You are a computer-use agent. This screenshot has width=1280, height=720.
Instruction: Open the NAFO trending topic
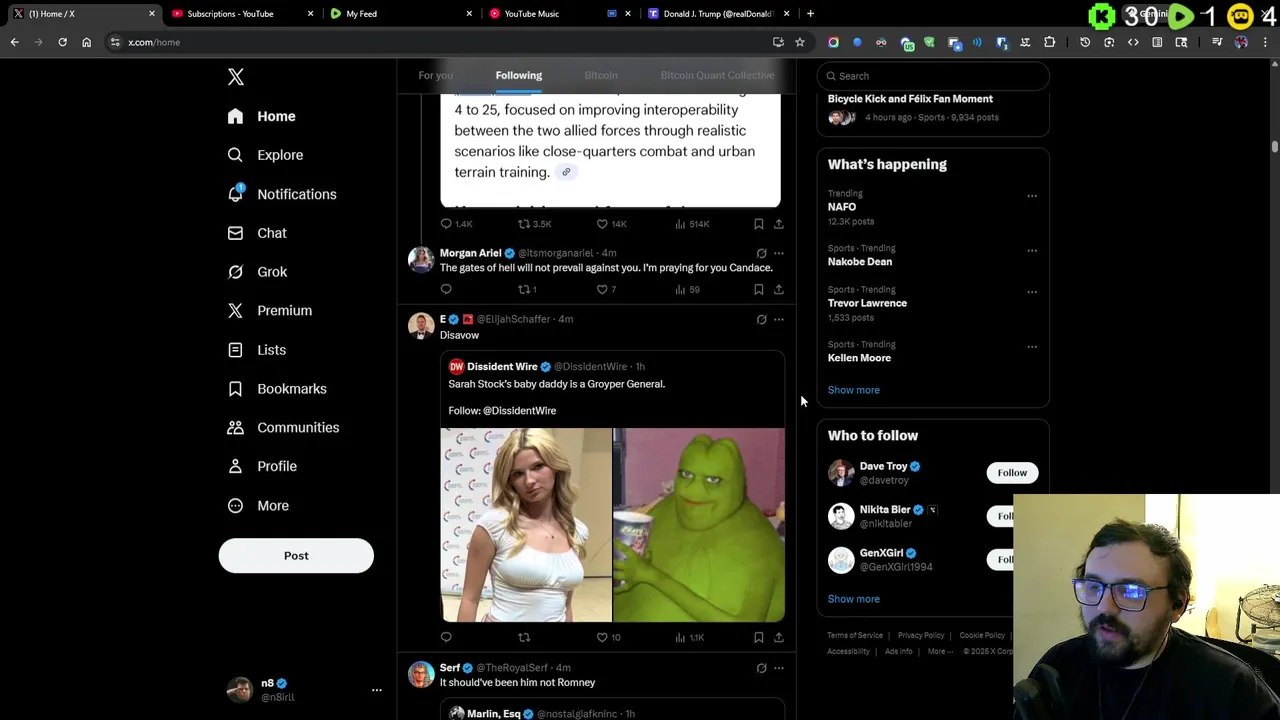click(x=842, y=207)
